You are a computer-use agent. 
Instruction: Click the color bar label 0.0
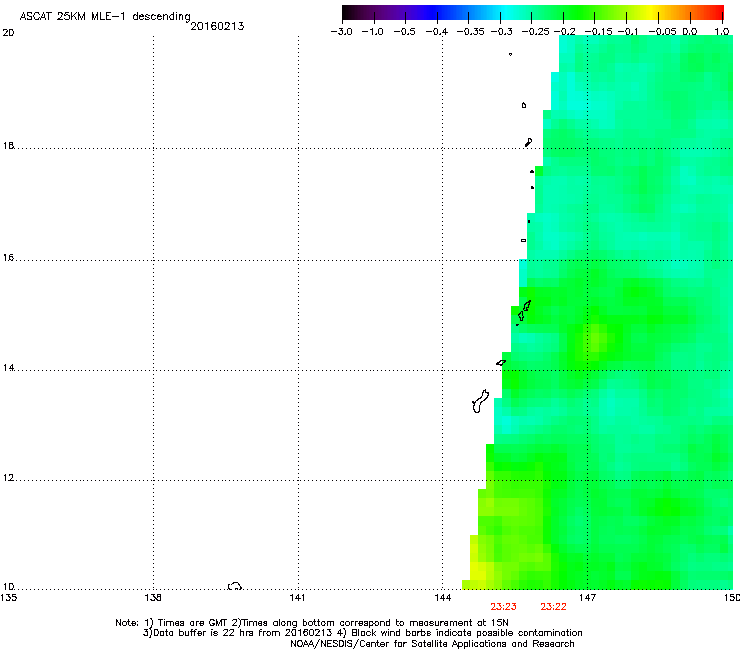(x=690, y=32)
